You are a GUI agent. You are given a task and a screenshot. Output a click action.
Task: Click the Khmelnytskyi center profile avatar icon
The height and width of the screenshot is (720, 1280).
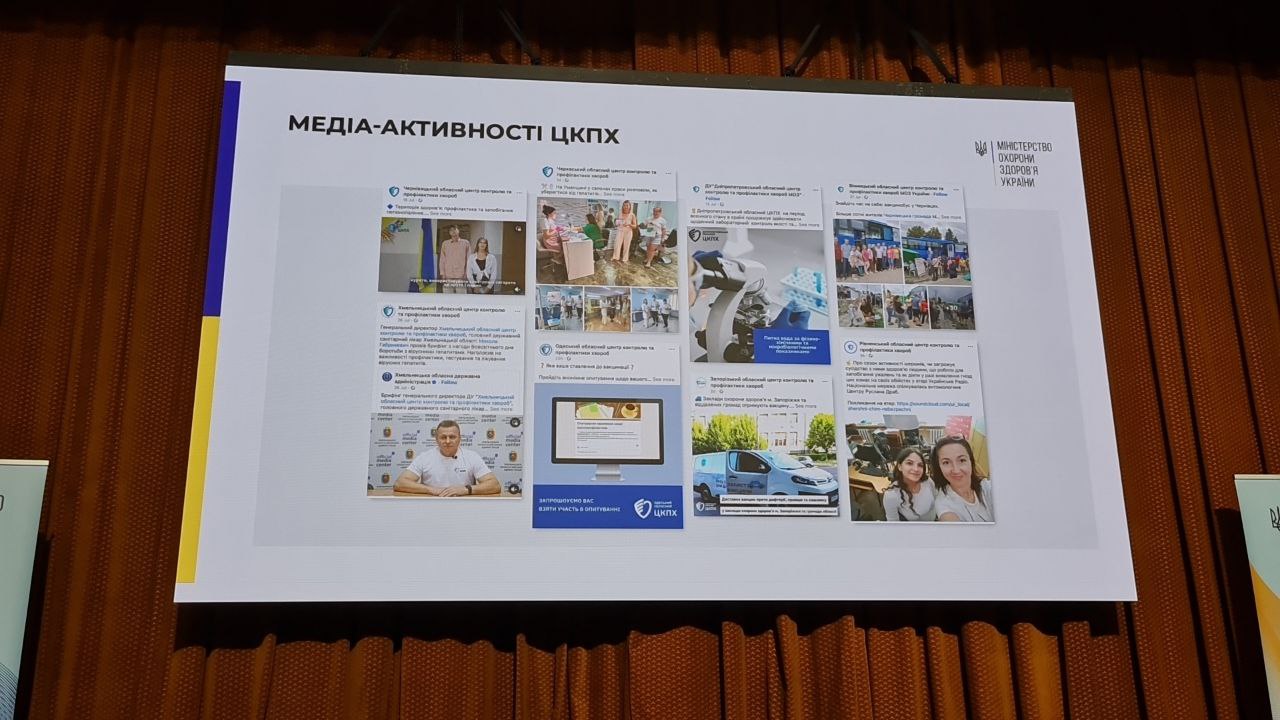coord(388,312)
